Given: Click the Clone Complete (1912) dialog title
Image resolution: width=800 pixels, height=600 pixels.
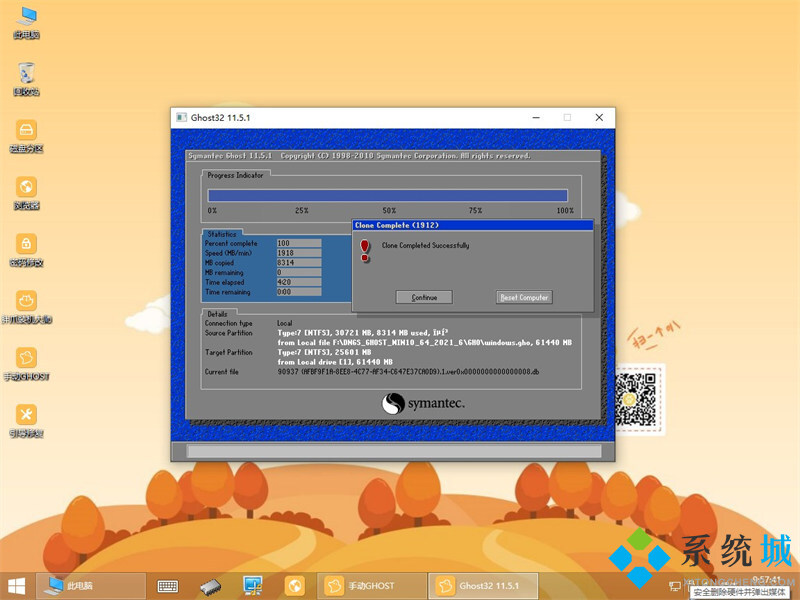Looking at the screenshot, I should tap(397, 225).
